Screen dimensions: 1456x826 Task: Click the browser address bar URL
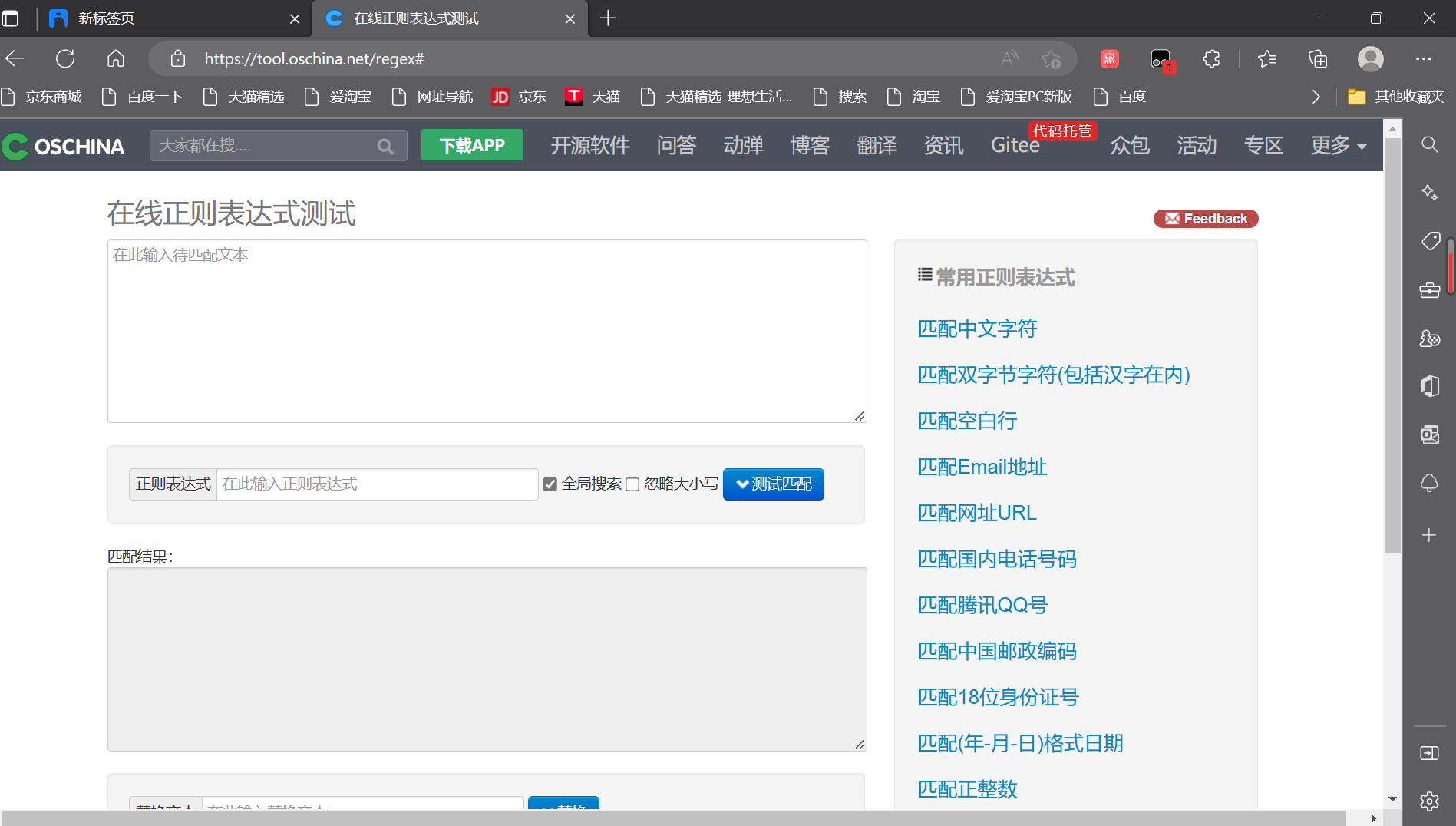point(315,59)
